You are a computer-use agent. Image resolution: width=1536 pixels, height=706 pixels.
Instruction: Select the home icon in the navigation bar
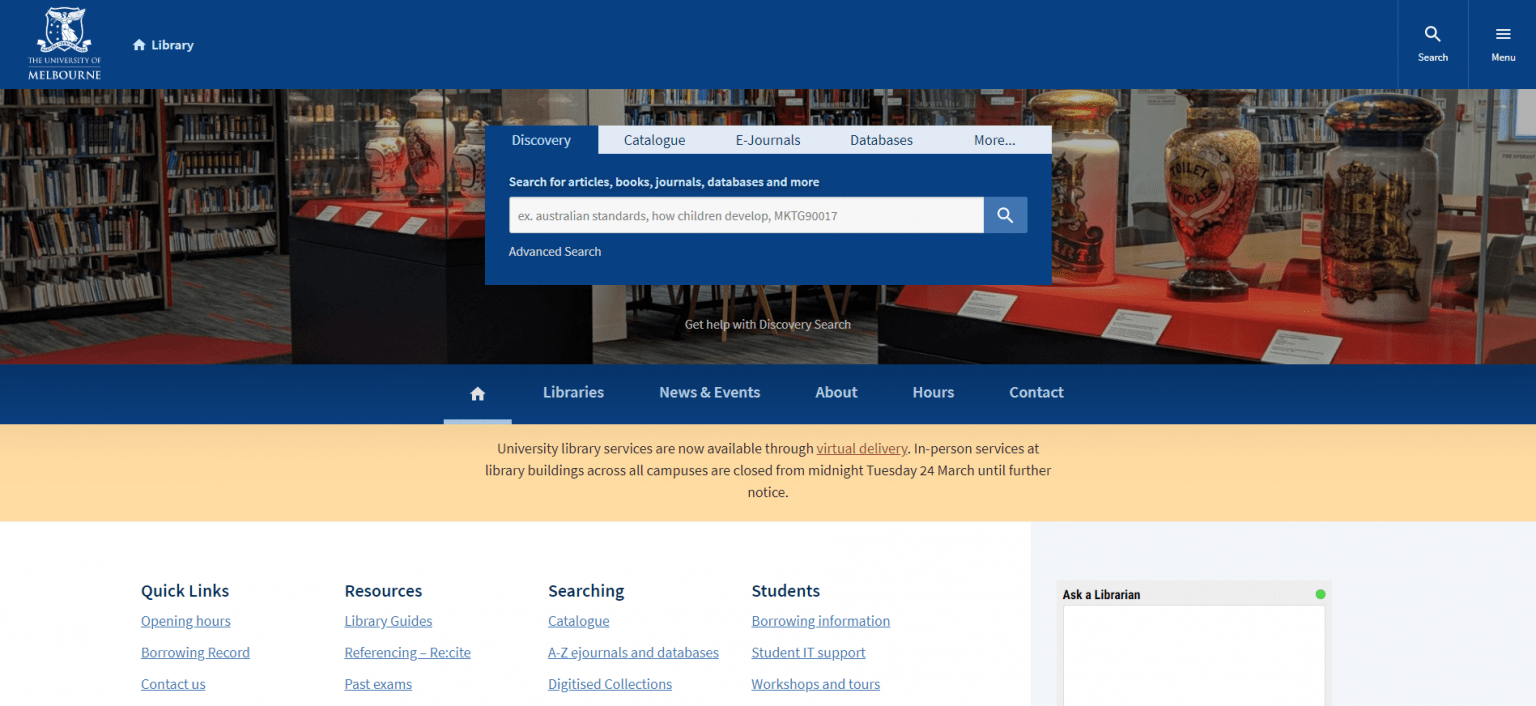click(x=477, y=392)
